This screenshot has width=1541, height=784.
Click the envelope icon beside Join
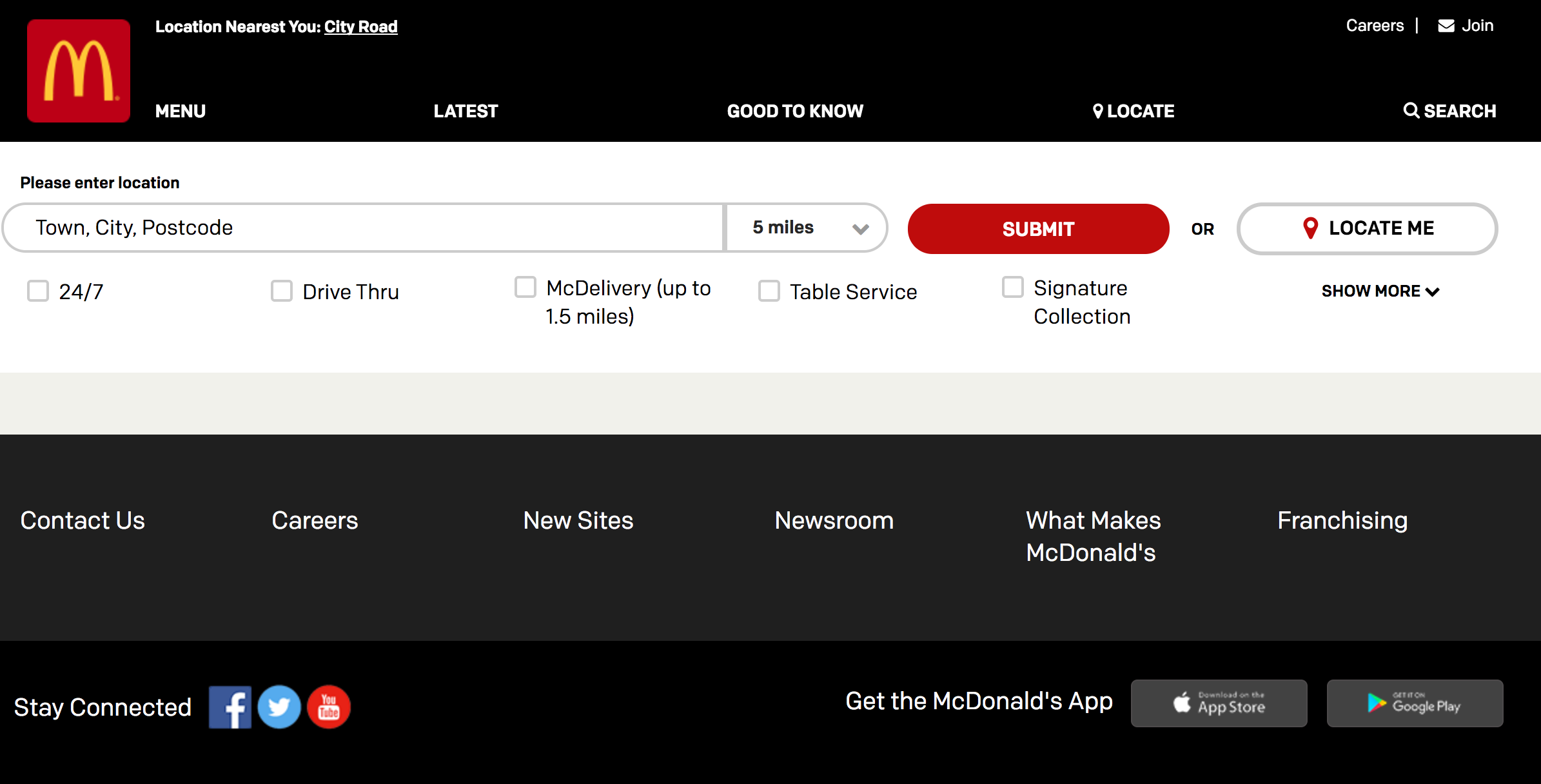1446,26
